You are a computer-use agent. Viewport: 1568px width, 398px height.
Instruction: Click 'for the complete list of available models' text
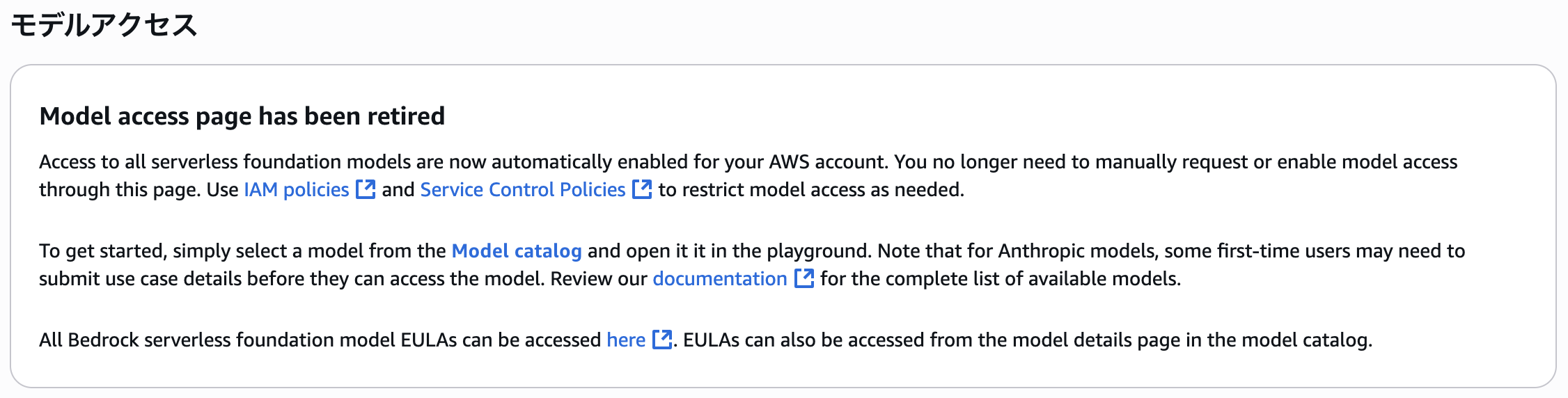(1001, 278)
